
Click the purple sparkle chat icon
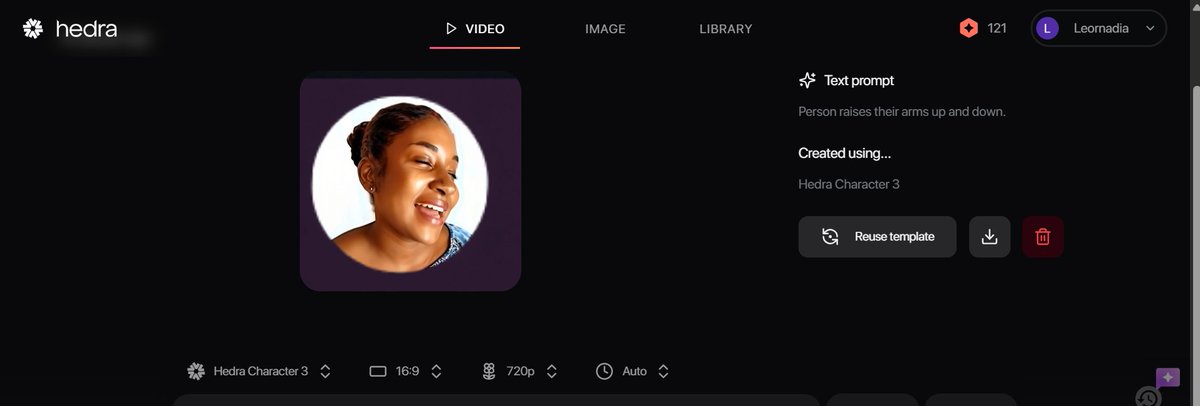(1168, 378)
